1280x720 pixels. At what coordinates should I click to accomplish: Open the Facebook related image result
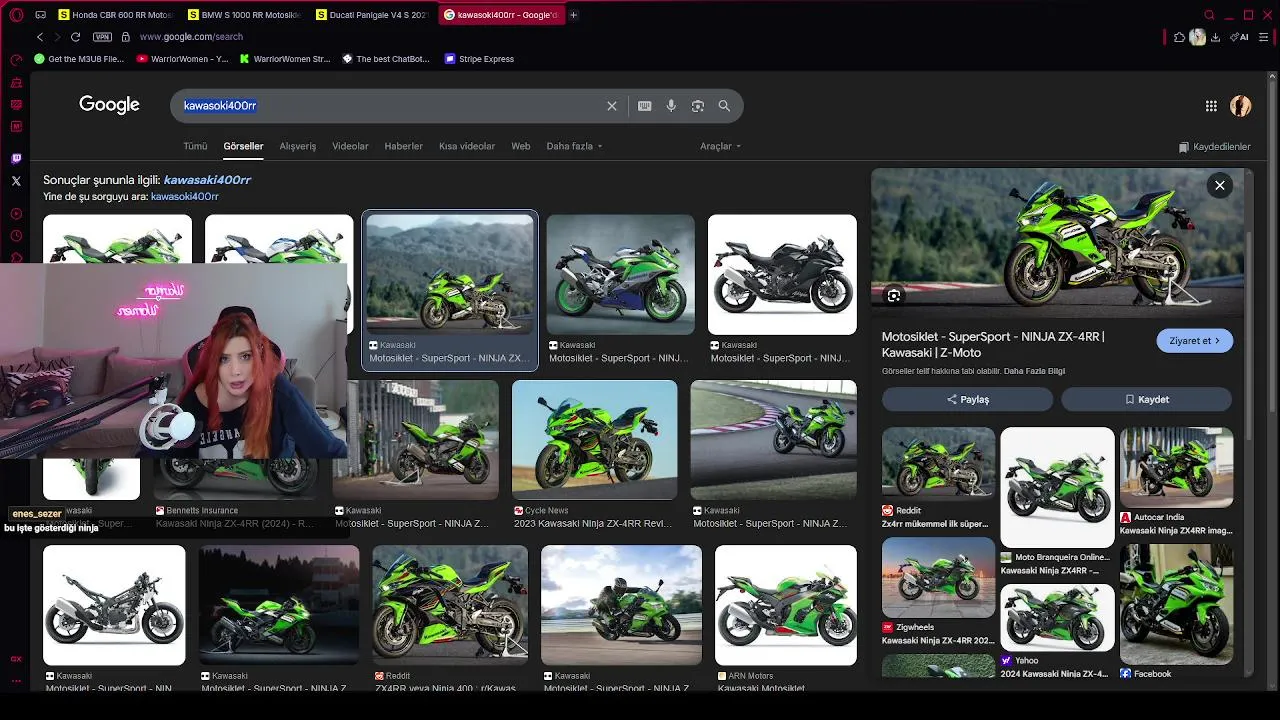(1176, 604)
